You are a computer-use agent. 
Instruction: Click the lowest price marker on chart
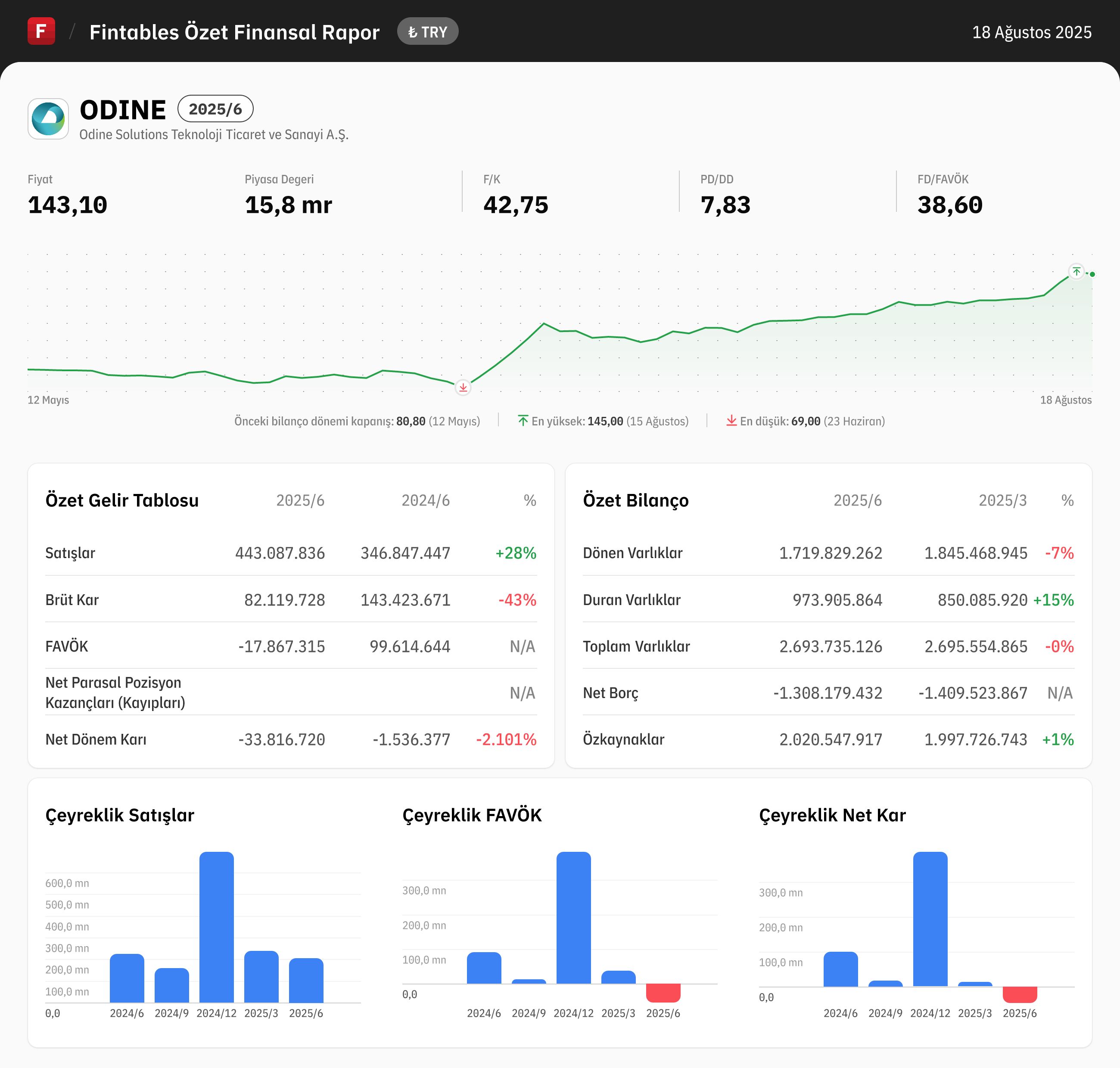point(463,388)
